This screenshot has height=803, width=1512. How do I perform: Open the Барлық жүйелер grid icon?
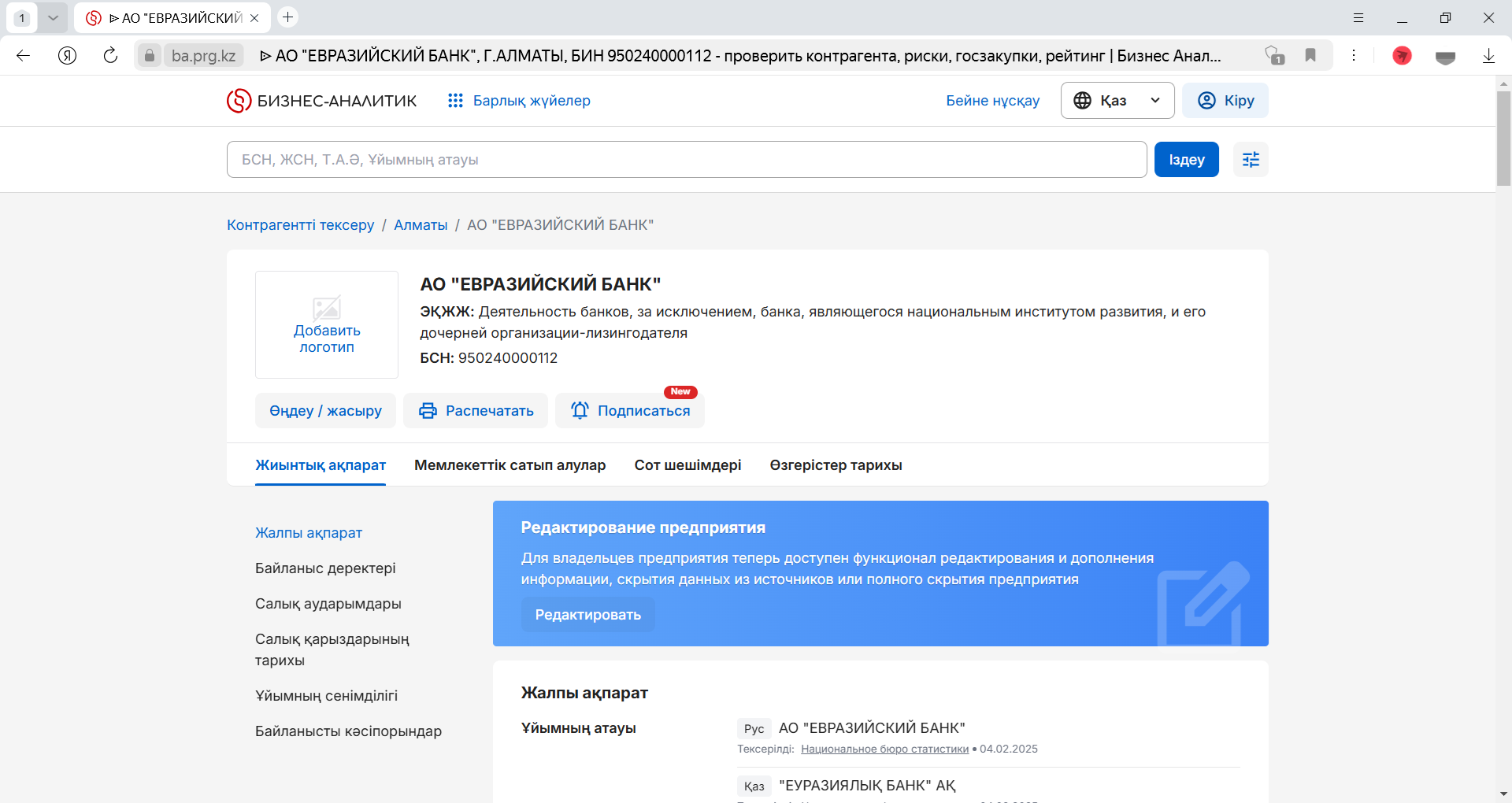pos(455,101)
